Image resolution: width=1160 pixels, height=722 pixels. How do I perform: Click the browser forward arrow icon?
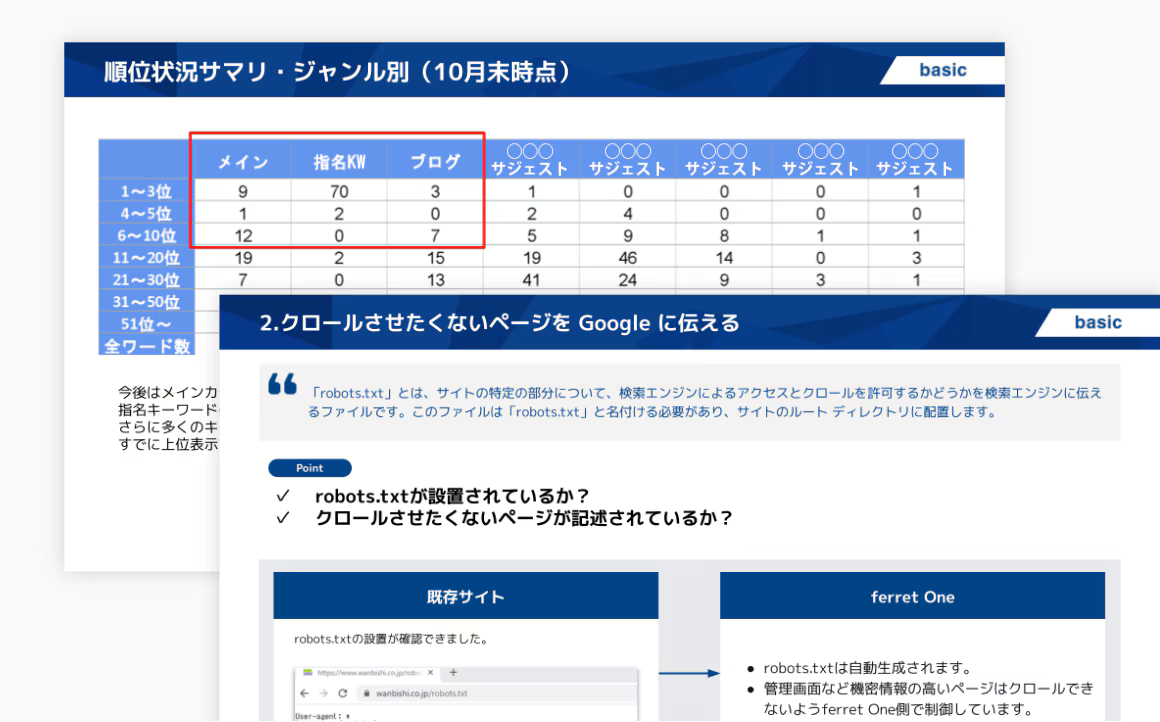(x=323, y=692)
